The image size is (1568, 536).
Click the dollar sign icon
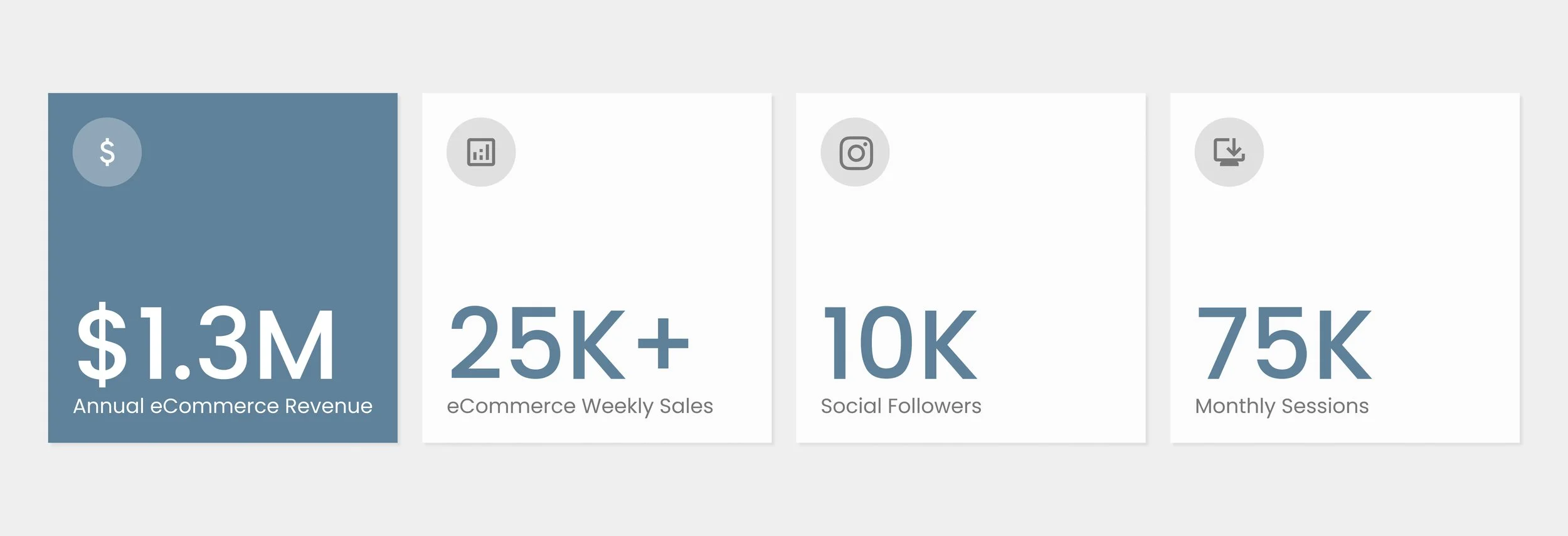pos(107,152)
